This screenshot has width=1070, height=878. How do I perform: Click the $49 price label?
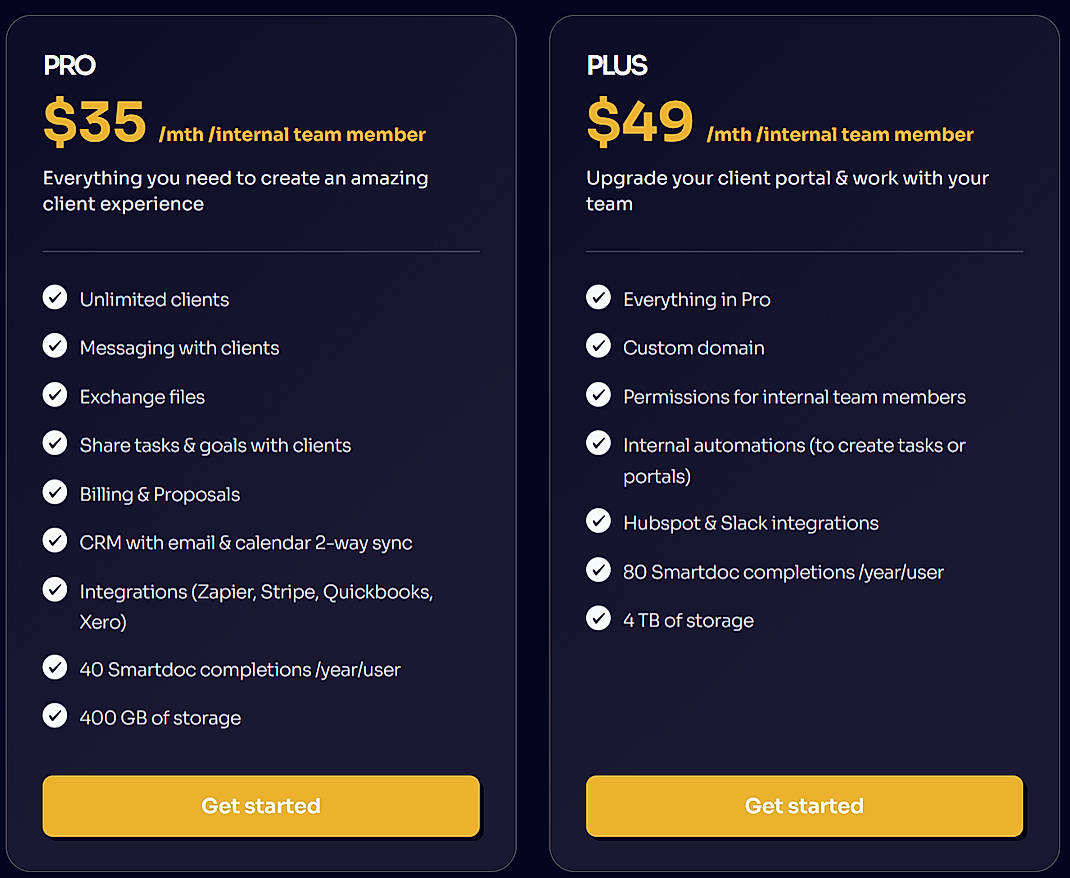point(640,122)
